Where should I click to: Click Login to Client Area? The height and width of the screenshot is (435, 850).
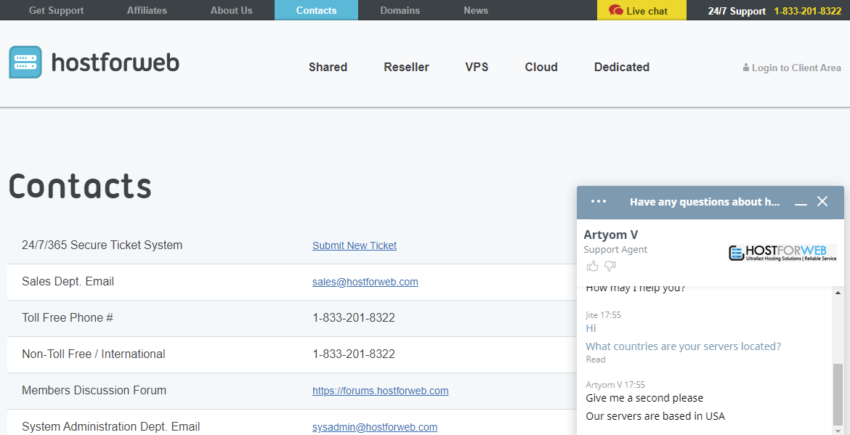tap(796, 68)
